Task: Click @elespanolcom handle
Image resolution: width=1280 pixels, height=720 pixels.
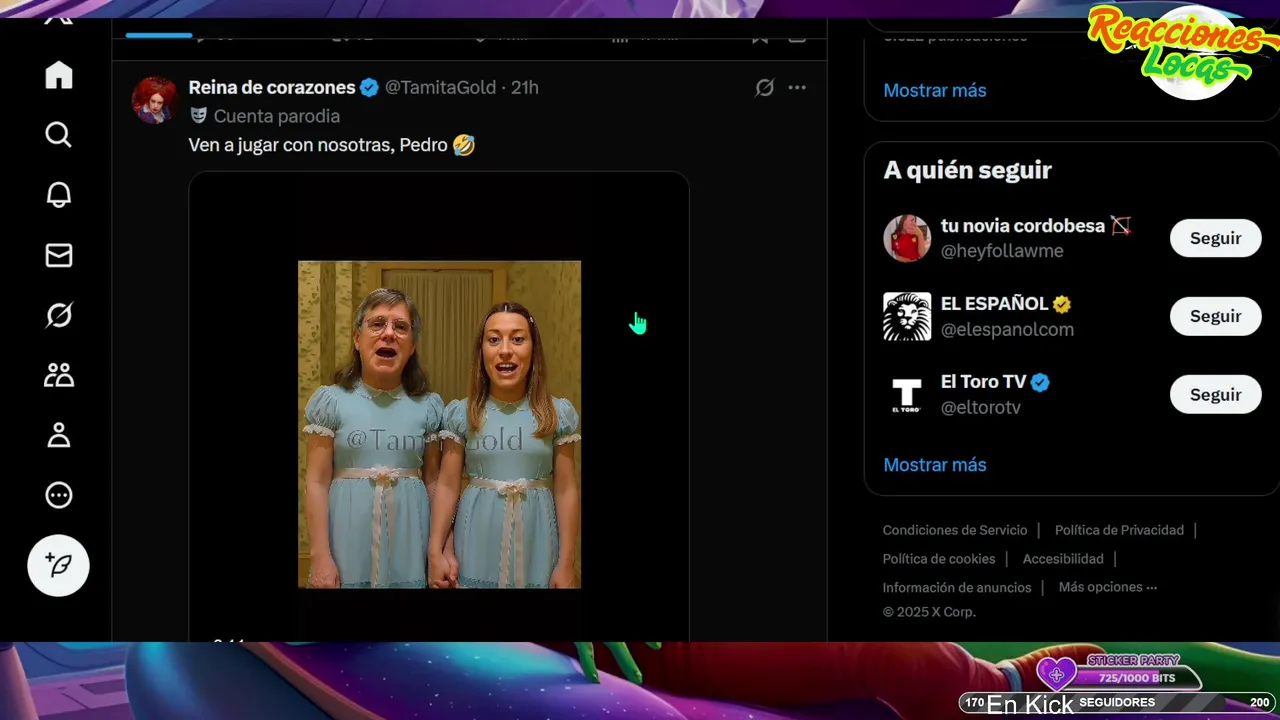Action: click(x=1007, y=329)
